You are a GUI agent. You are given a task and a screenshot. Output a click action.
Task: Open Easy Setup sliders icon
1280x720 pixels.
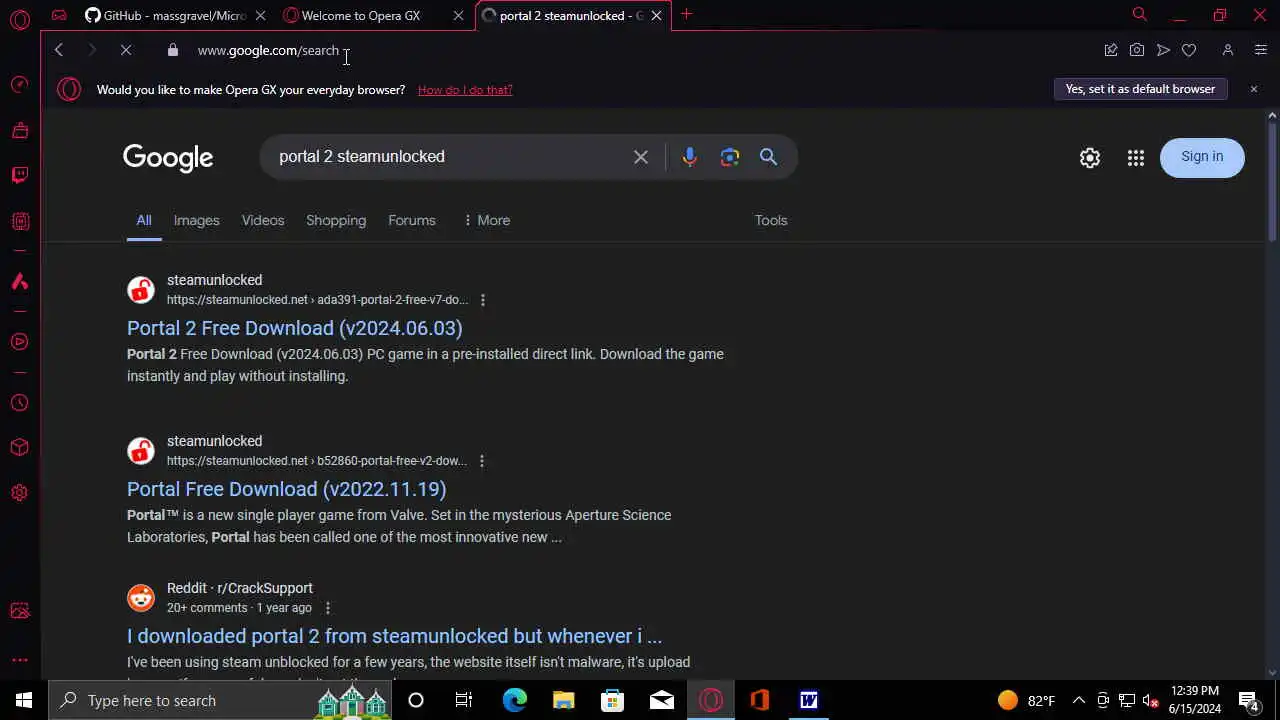[1260, 50]
